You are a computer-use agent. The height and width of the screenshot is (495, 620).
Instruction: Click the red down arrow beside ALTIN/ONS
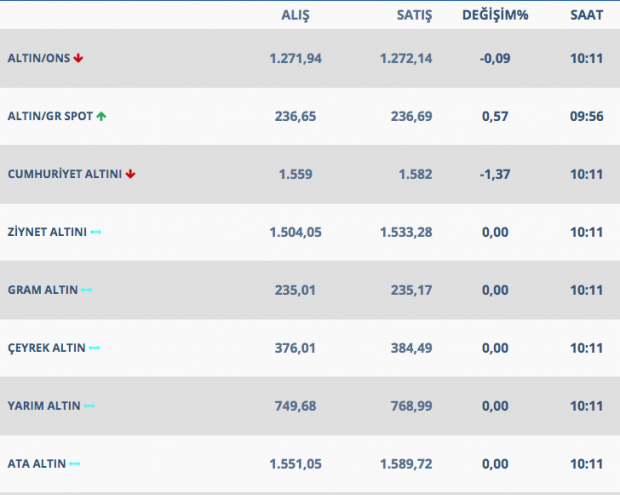coord(79,58)
